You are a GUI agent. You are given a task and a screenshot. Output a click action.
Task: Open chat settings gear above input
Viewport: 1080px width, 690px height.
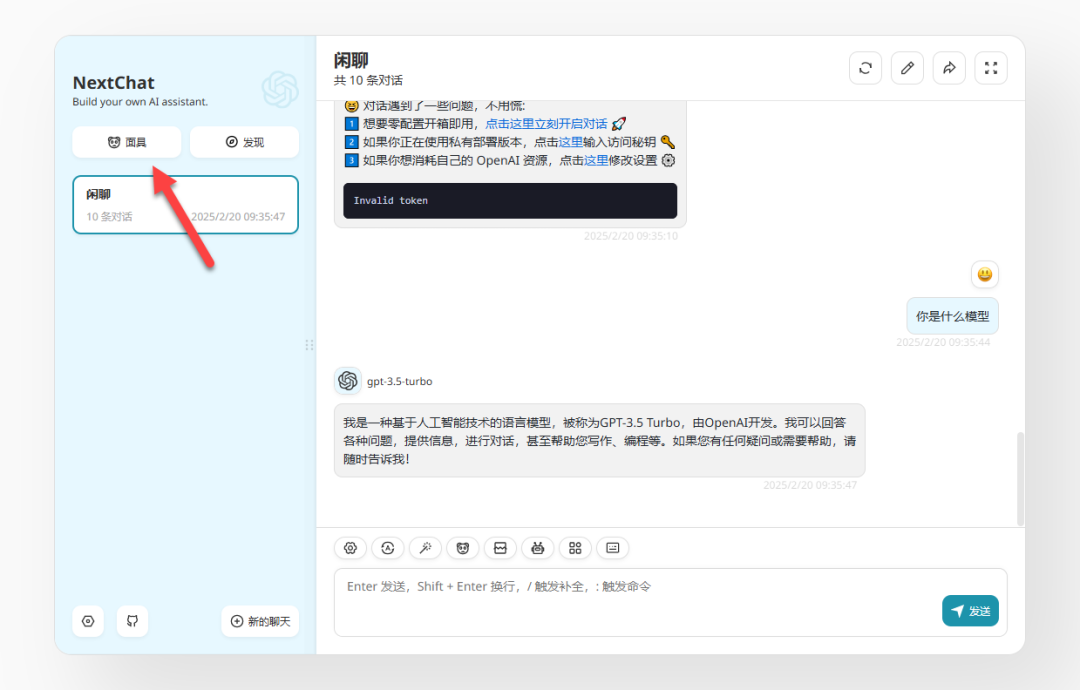tap(351, 548)
